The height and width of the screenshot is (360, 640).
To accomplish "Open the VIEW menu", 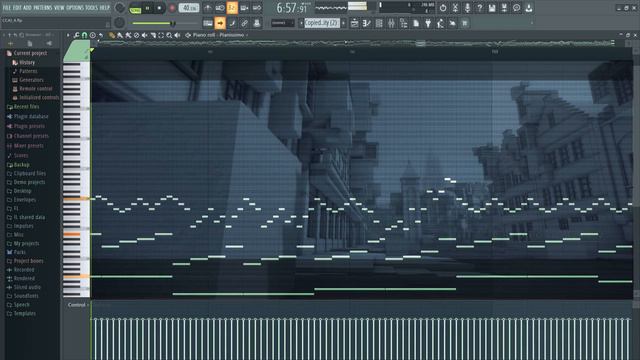I will coord(59,8).
